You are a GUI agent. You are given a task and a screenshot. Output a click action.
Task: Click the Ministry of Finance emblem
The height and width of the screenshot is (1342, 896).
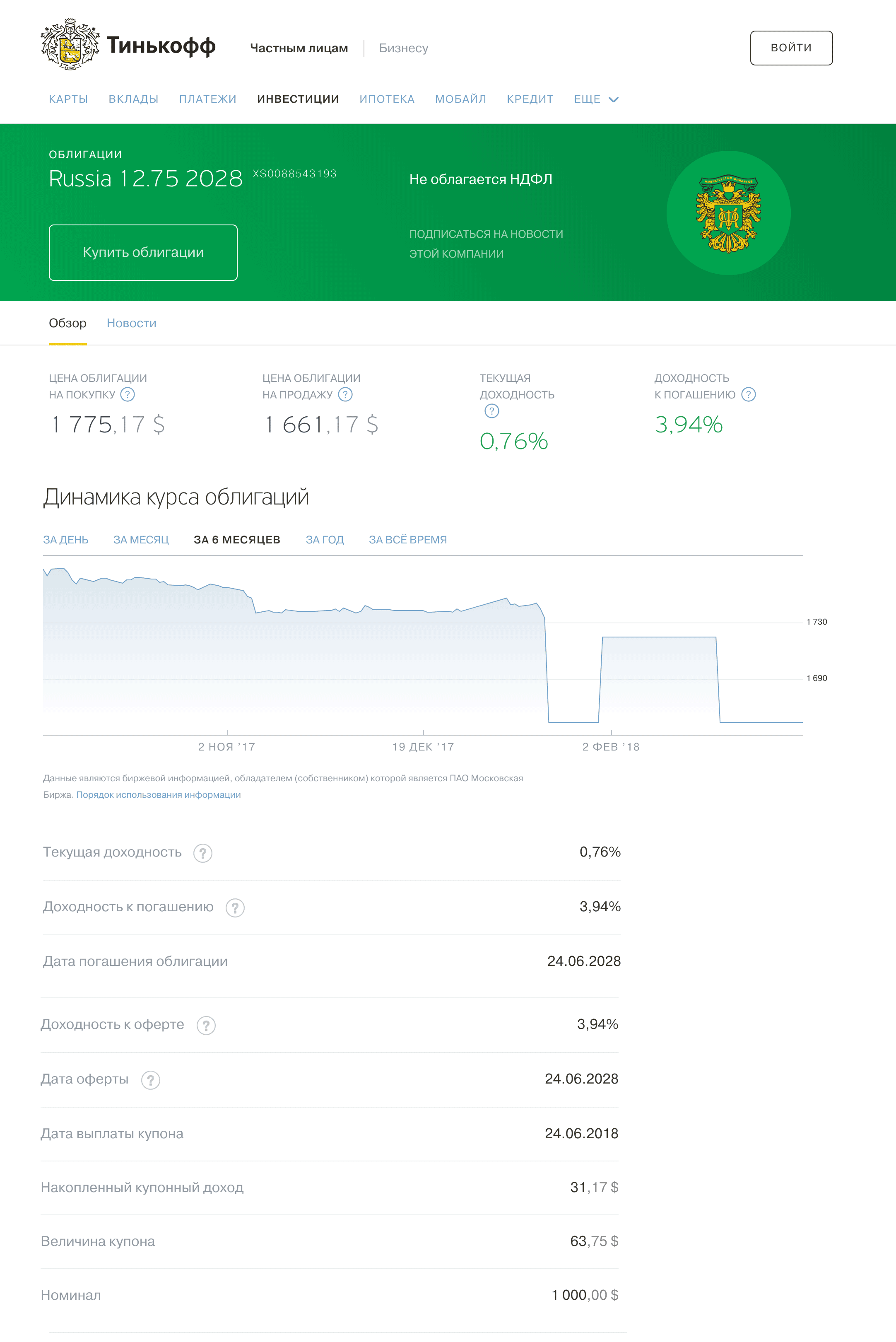point(728,213)
